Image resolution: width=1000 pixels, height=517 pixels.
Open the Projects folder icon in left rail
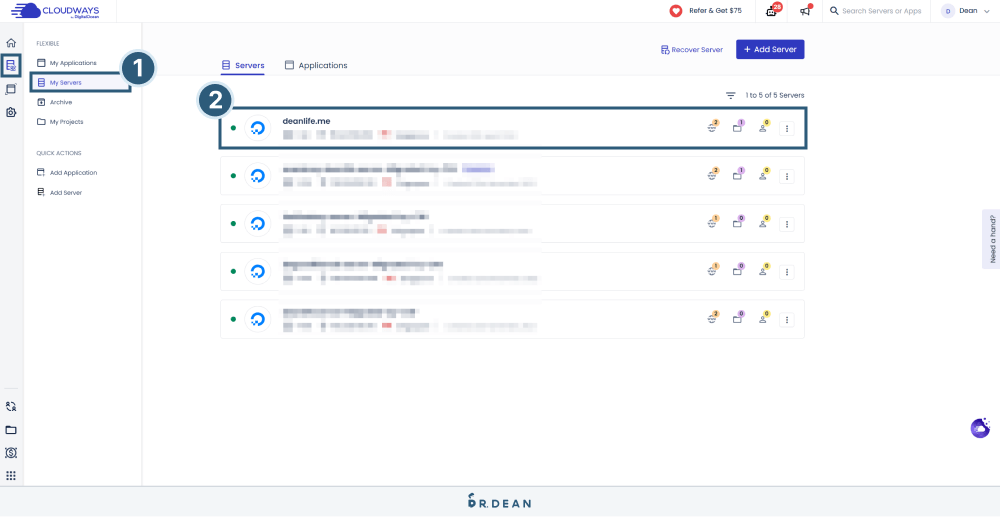11,430
